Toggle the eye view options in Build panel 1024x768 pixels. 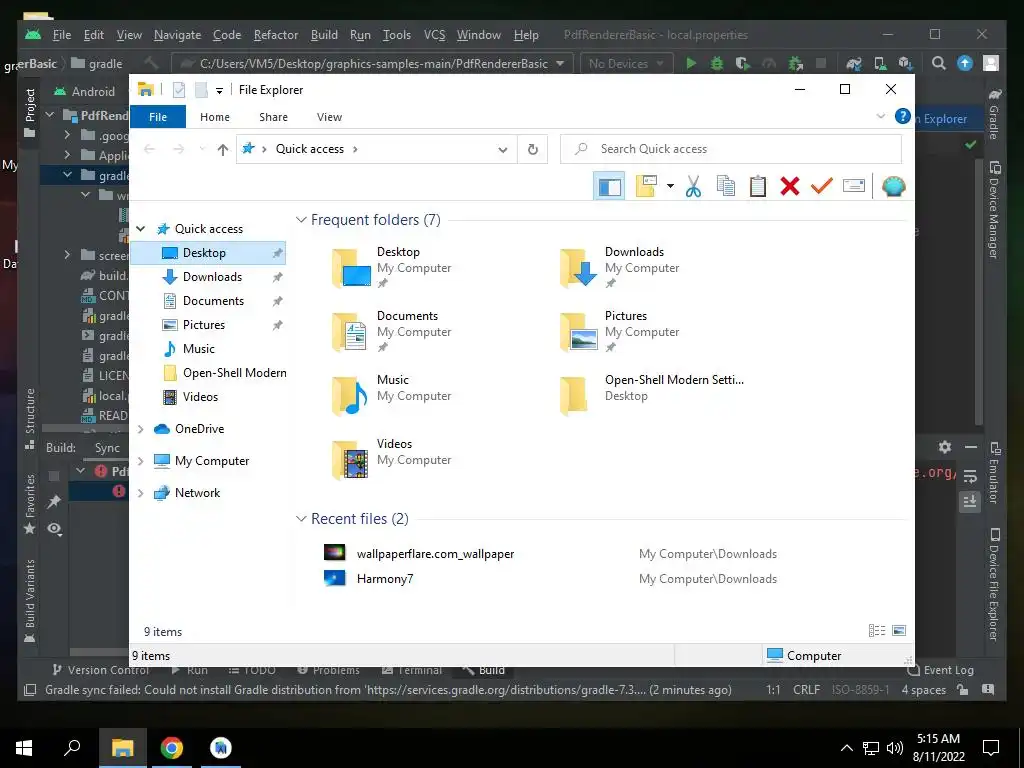(x=54, y=529)
